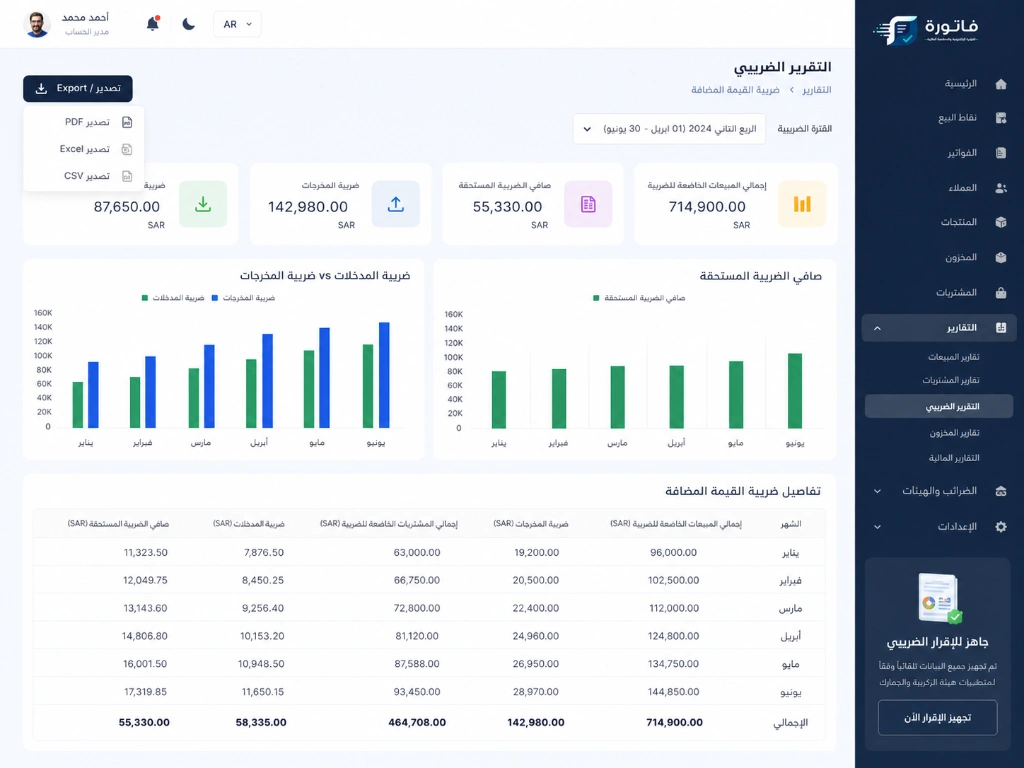Click the Export / تصدير button
Viewport: 1024px width, 768px height.
pos(78,88)
